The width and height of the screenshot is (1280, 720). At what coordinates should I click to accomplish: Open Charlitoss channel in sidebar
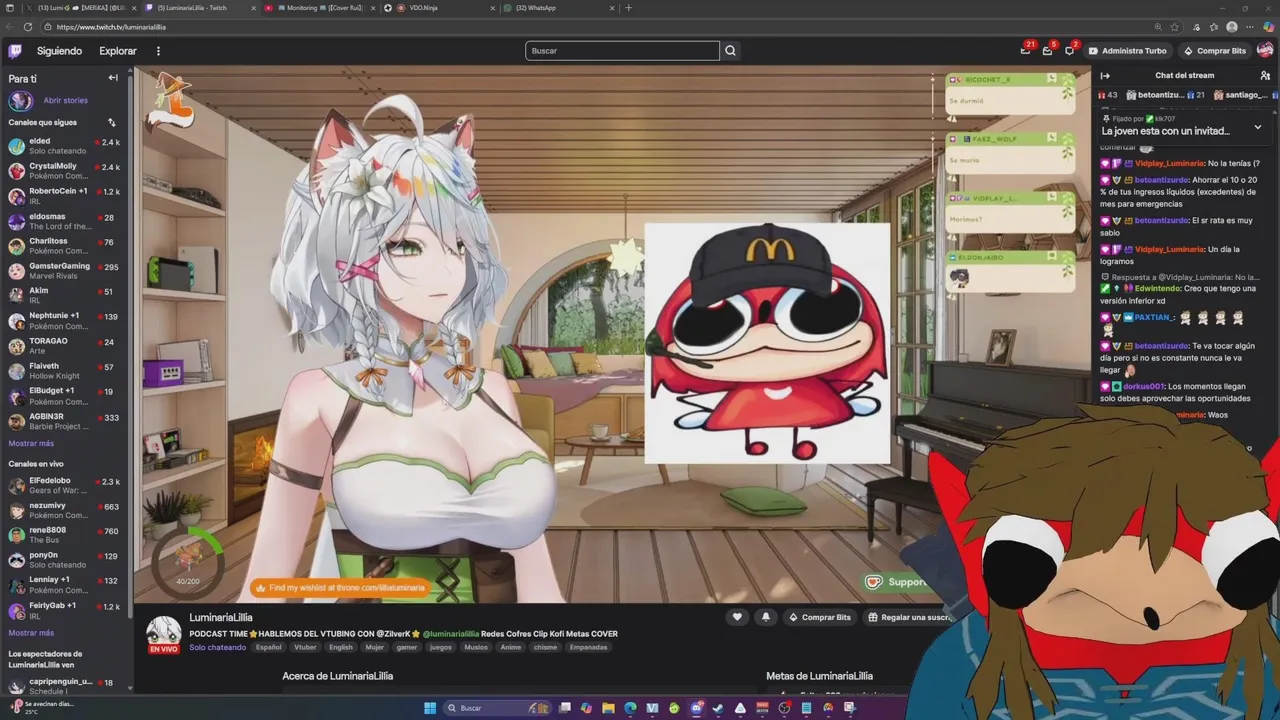coord(64,246)
